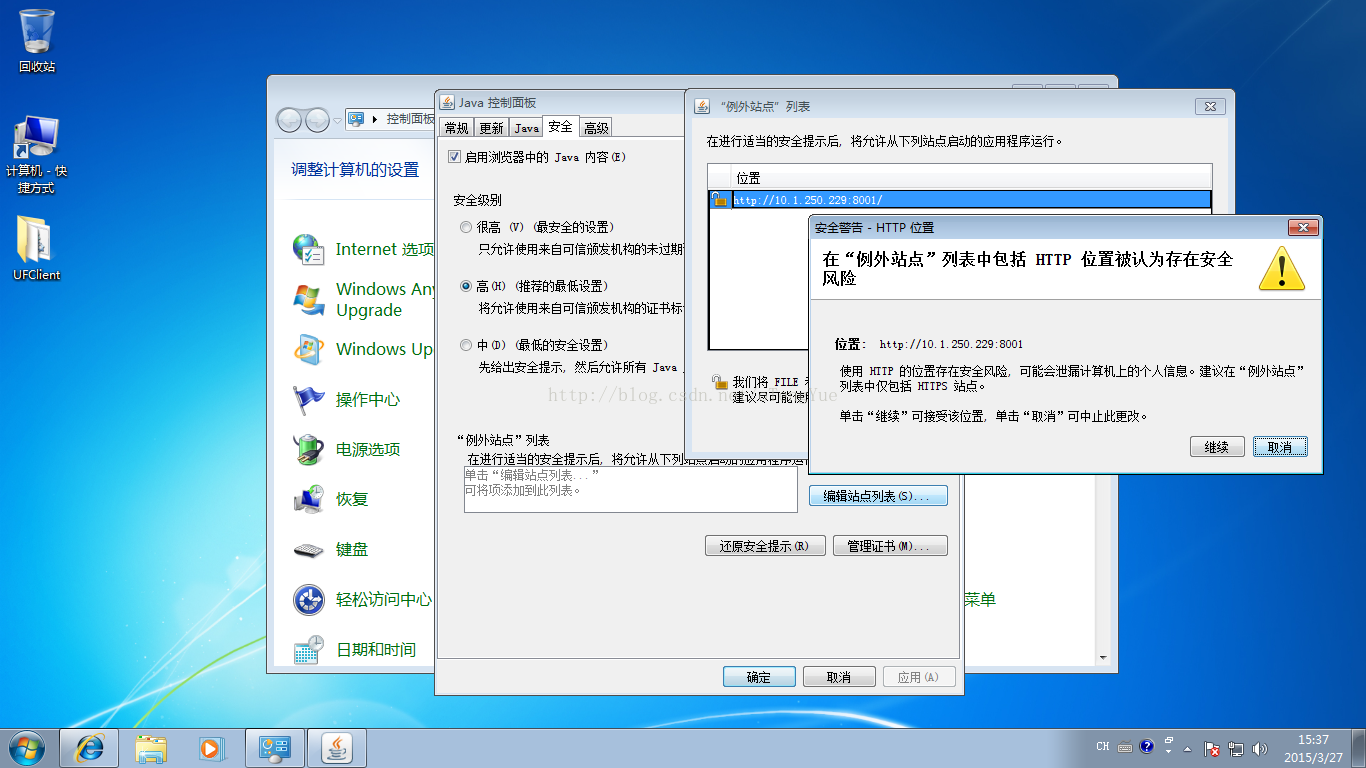Click the 位置 column header

(x=971, y=178)
